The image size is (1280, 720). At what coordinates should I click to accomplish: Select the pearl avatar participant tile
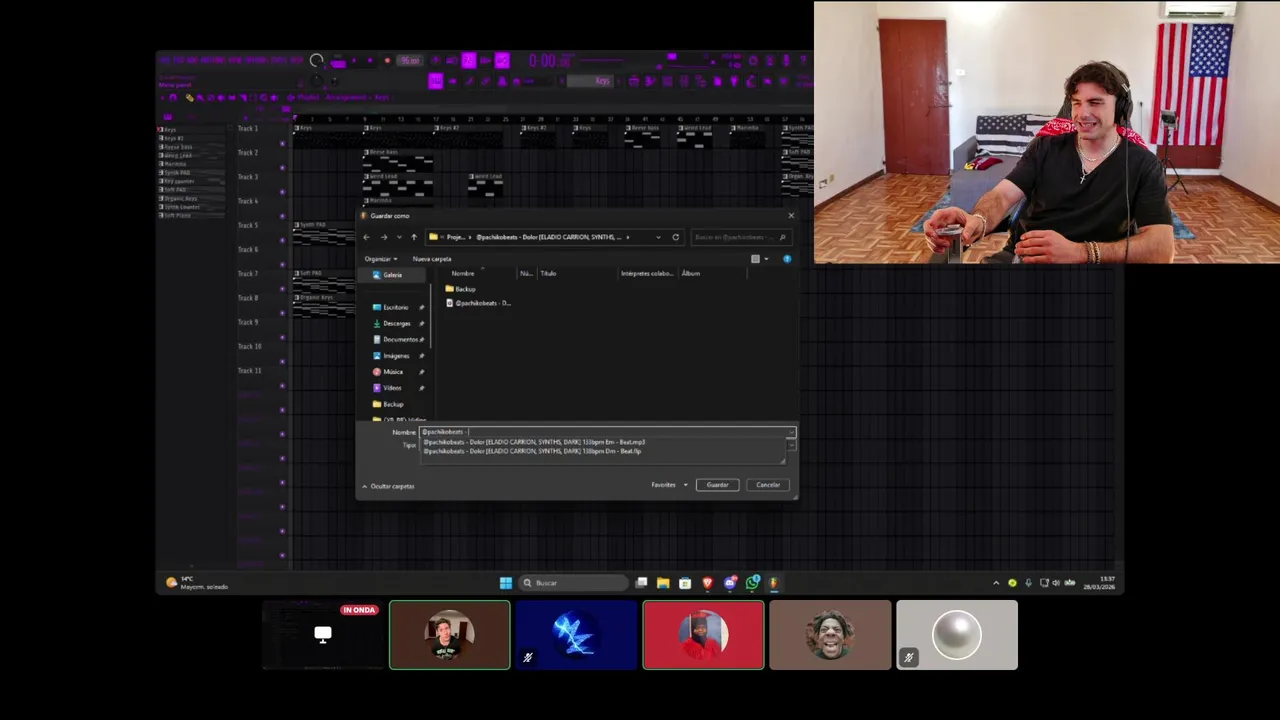coord(957,635)
